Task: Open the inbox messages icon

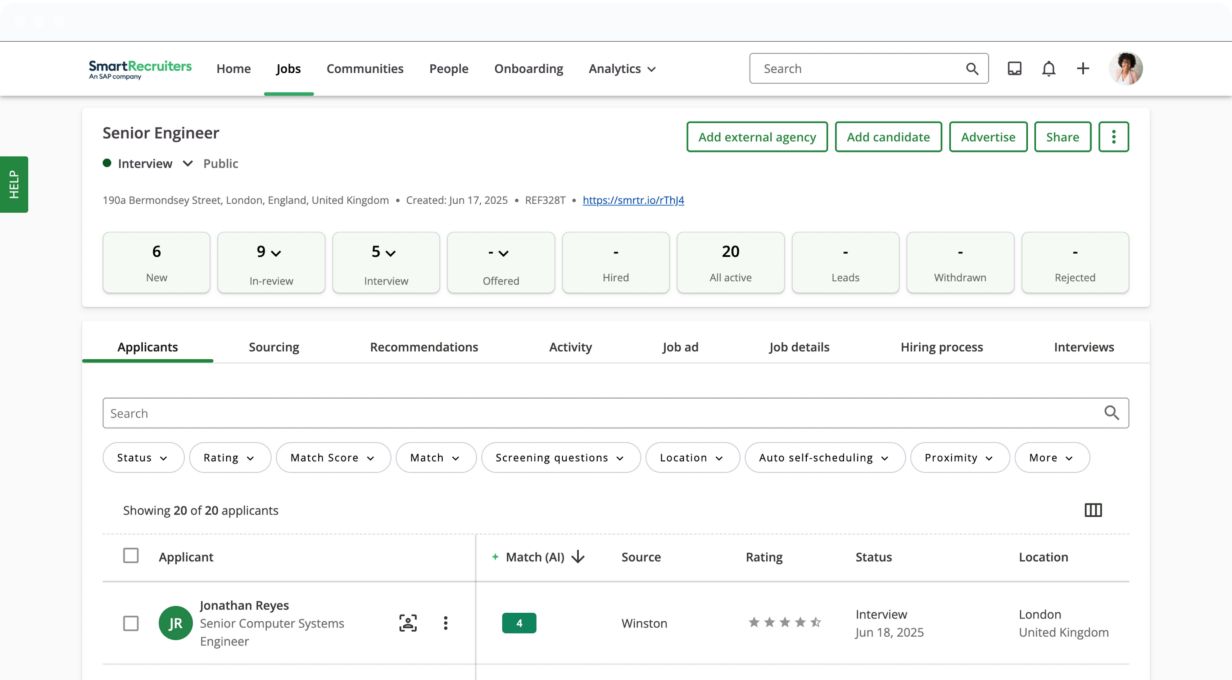Action: (1014, 69)
